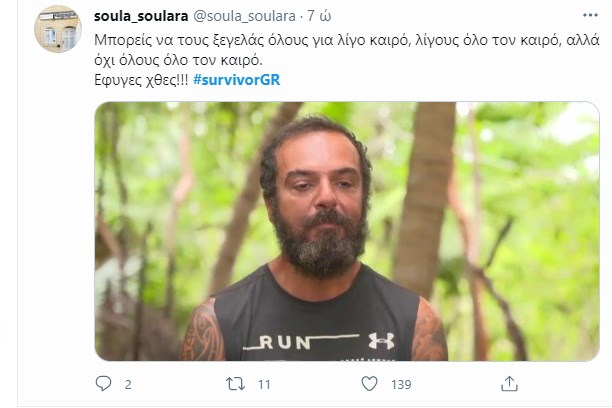The width and height of the screenshot is (612, 408).
Task: Open the attached photo of the bearded man
Action: (x=347, y=231)
